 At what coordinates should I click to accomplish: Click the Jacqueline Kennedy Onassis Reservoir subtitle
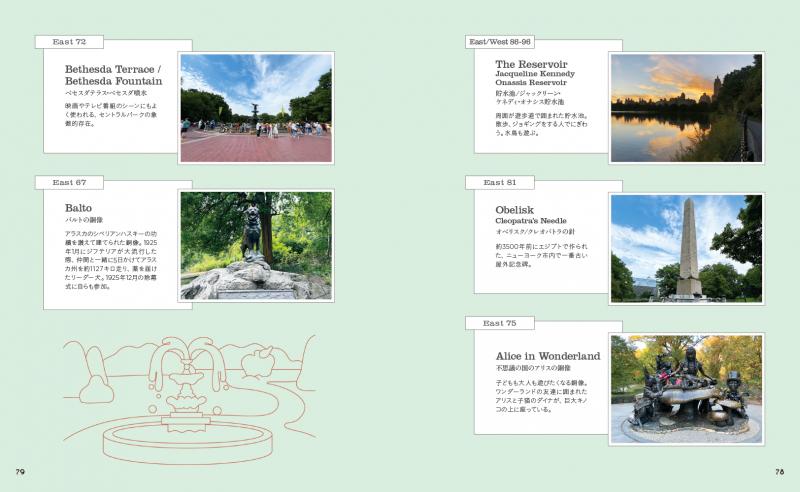coord(535,78)
